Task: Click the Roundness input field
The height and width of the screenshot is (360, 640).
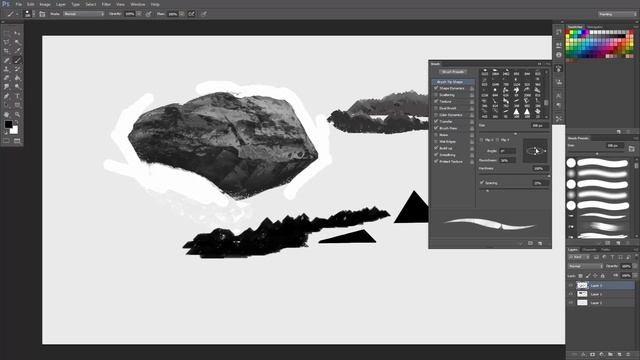Action: pos(507,160)
